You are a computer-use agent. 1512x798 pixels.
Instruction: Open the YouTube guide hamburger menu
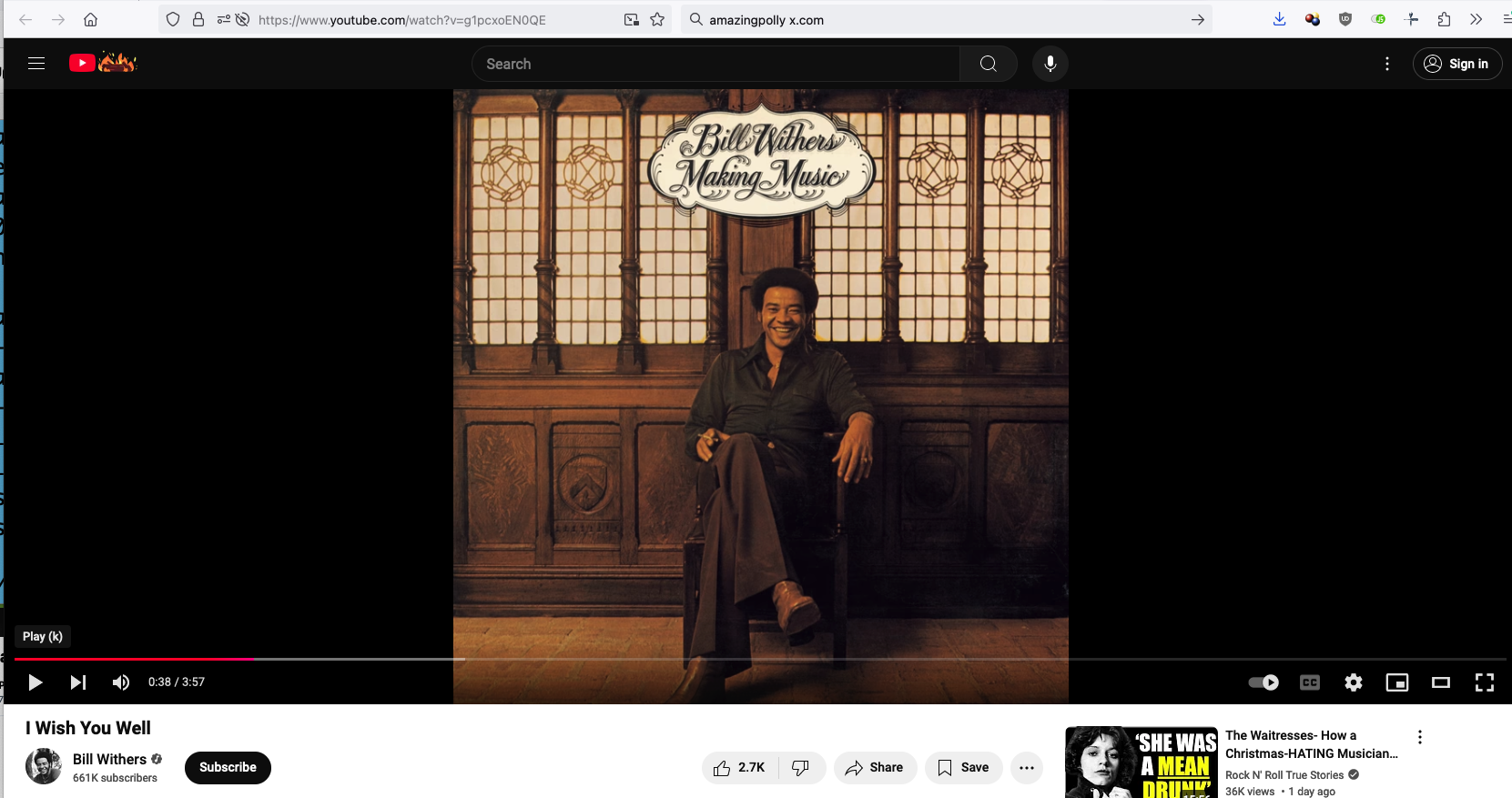36,64
